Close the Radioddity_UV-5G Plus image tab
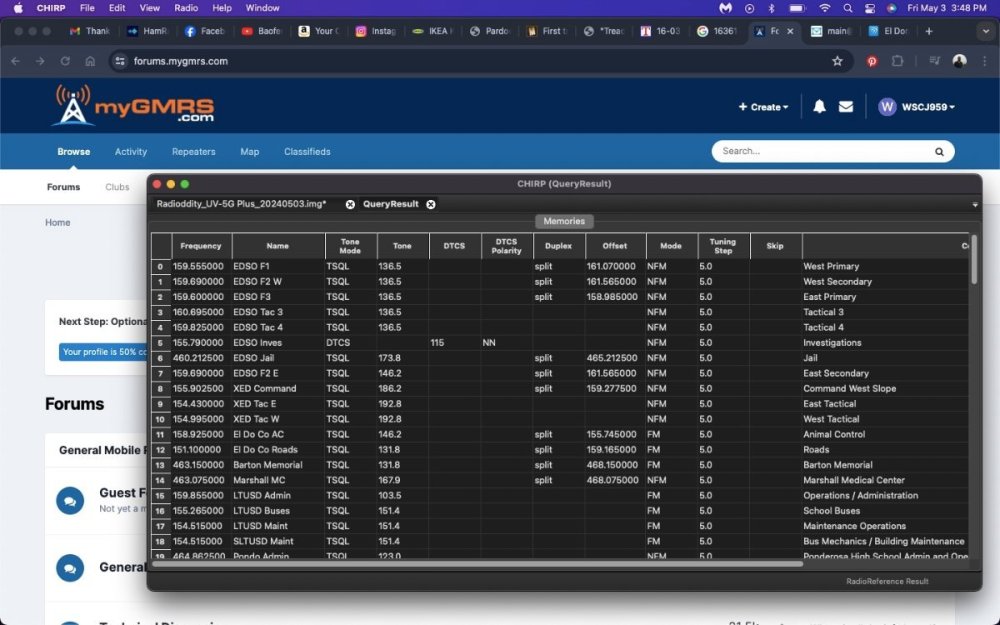Viewport: 1000px width, 625px height. (350, 204)
